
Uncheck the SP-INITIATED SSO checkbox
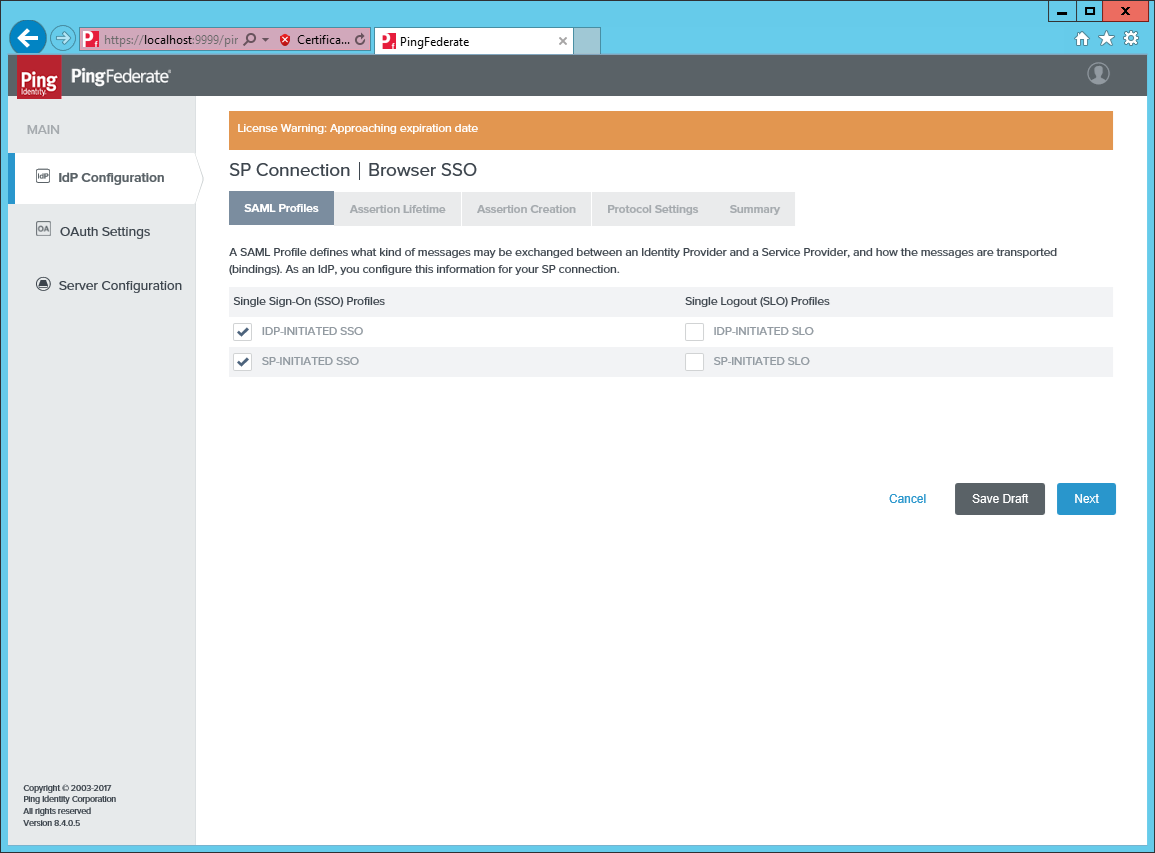[243, 362]
